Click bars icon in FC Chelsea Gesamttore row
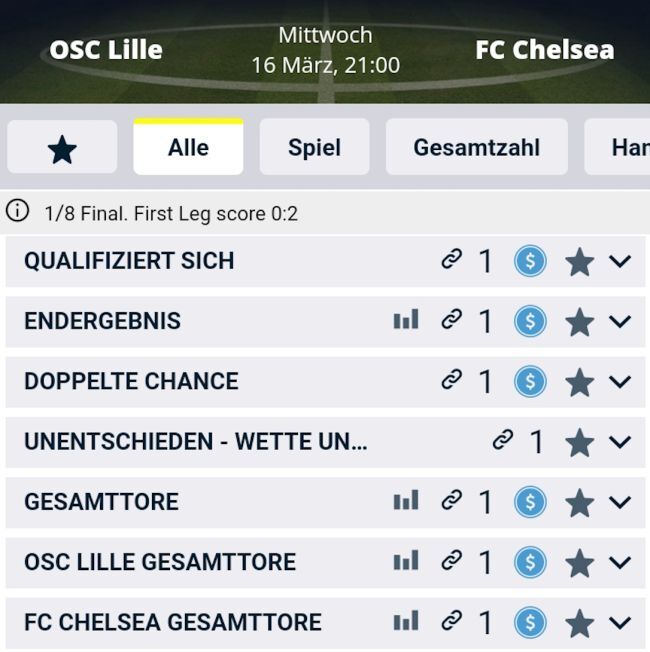The image size is (650, 652). 405,622
